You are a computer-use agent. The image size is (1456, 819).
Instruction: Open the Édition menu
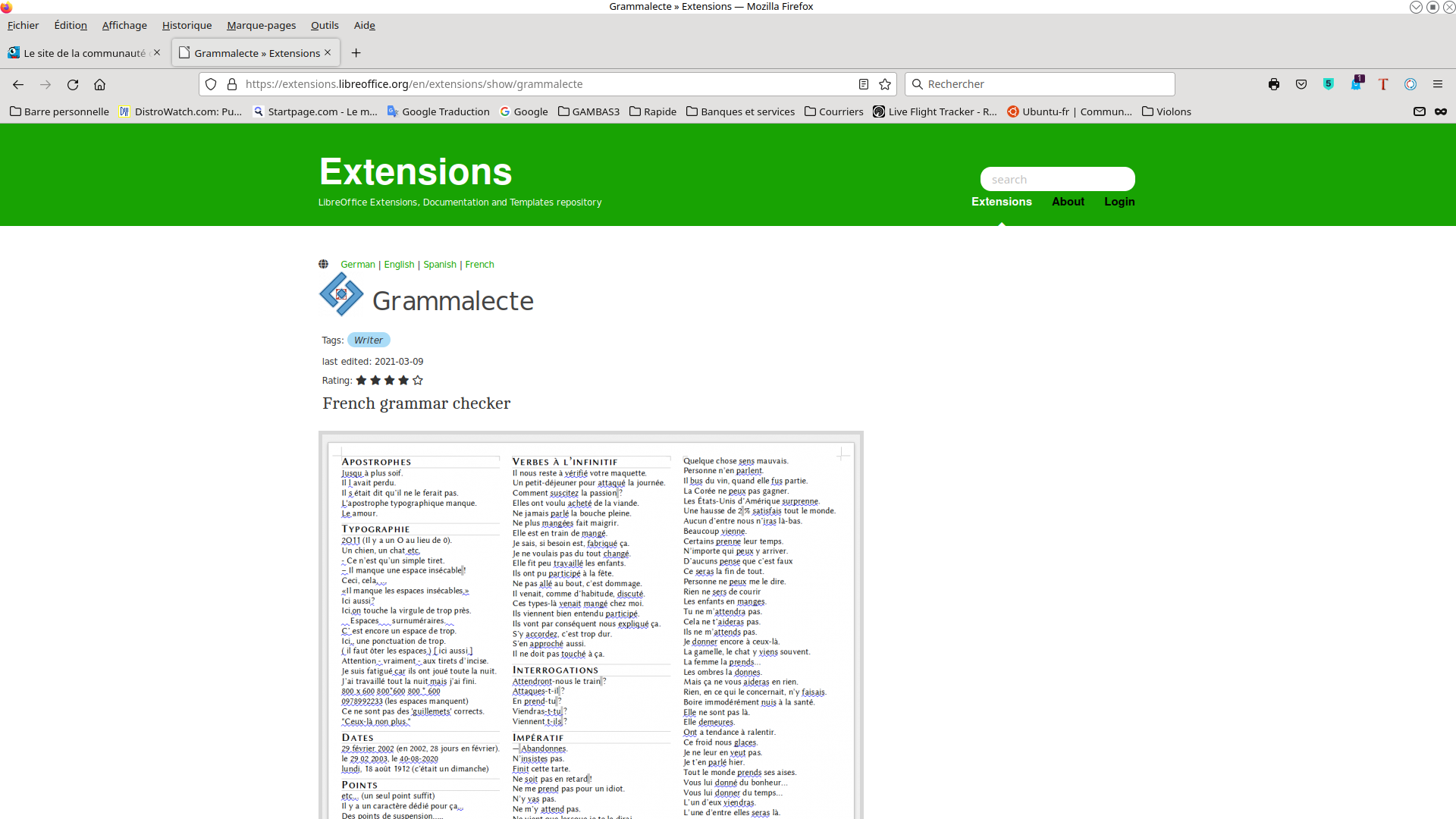point(71,25)
